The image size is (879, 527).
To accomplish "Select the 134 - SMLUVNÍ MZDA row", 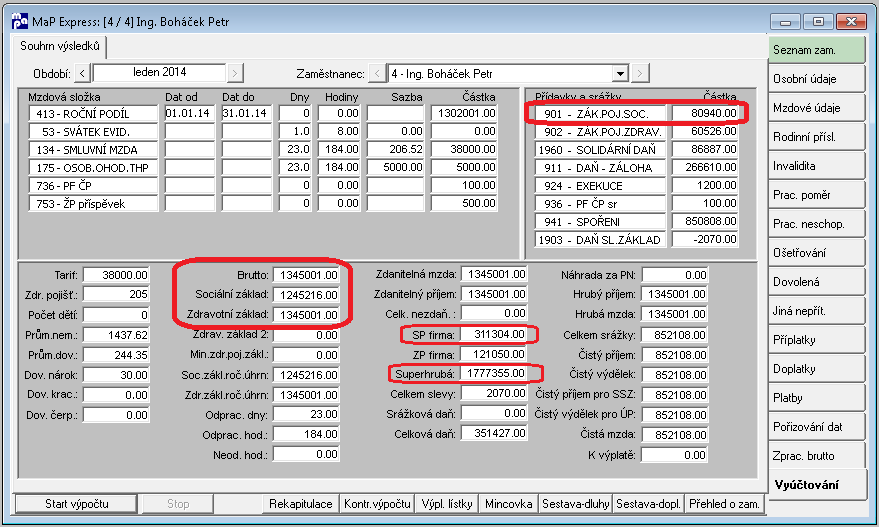I will tap(262, 149).
